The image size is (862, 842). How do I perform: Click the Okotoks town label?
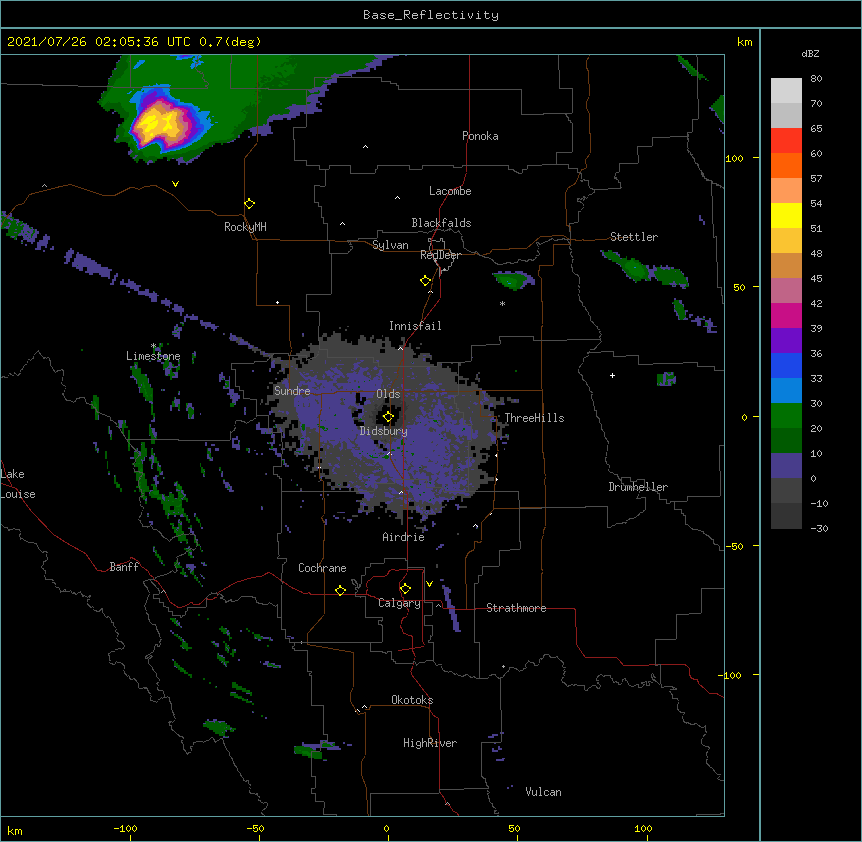pos(412,700)
